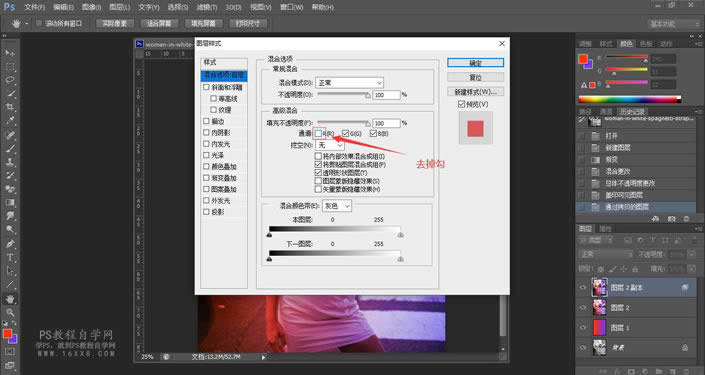Viewport: 705px width, 375px height.
Task: Enable 投影 style checkbox
Action: point(206,212)
